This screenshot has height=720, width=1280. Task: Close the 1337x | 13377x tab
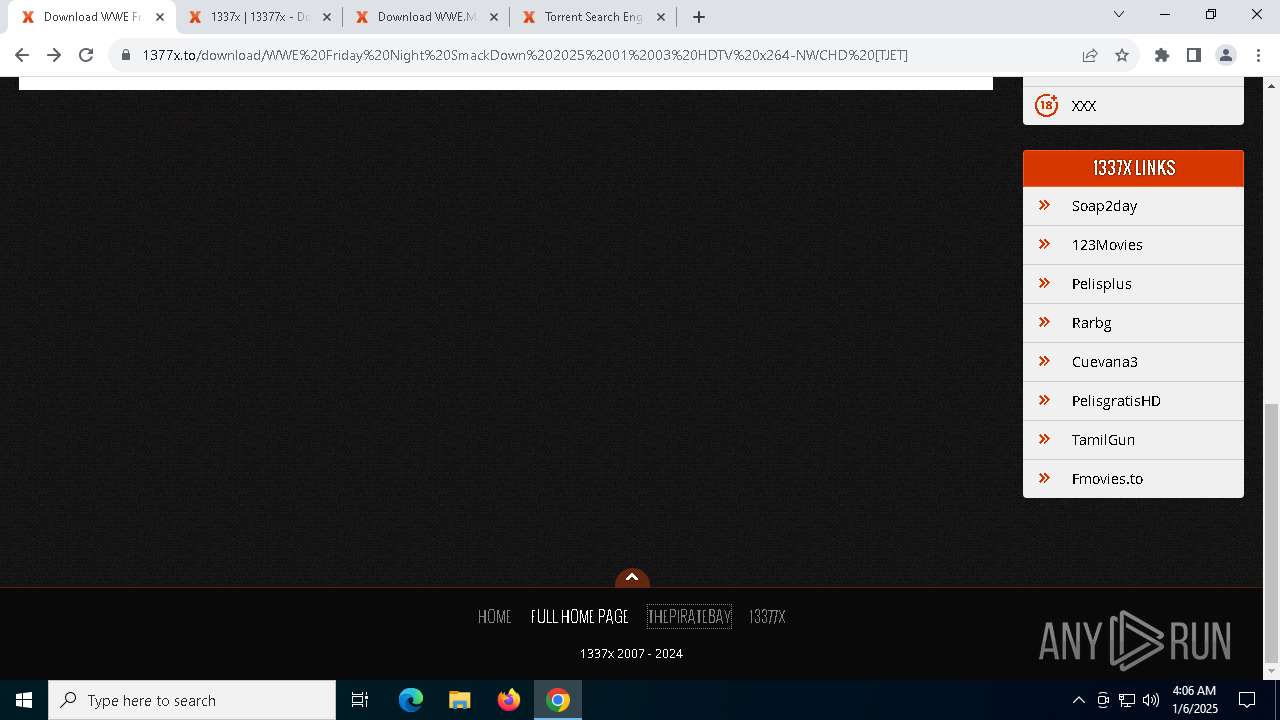(327, 17)
